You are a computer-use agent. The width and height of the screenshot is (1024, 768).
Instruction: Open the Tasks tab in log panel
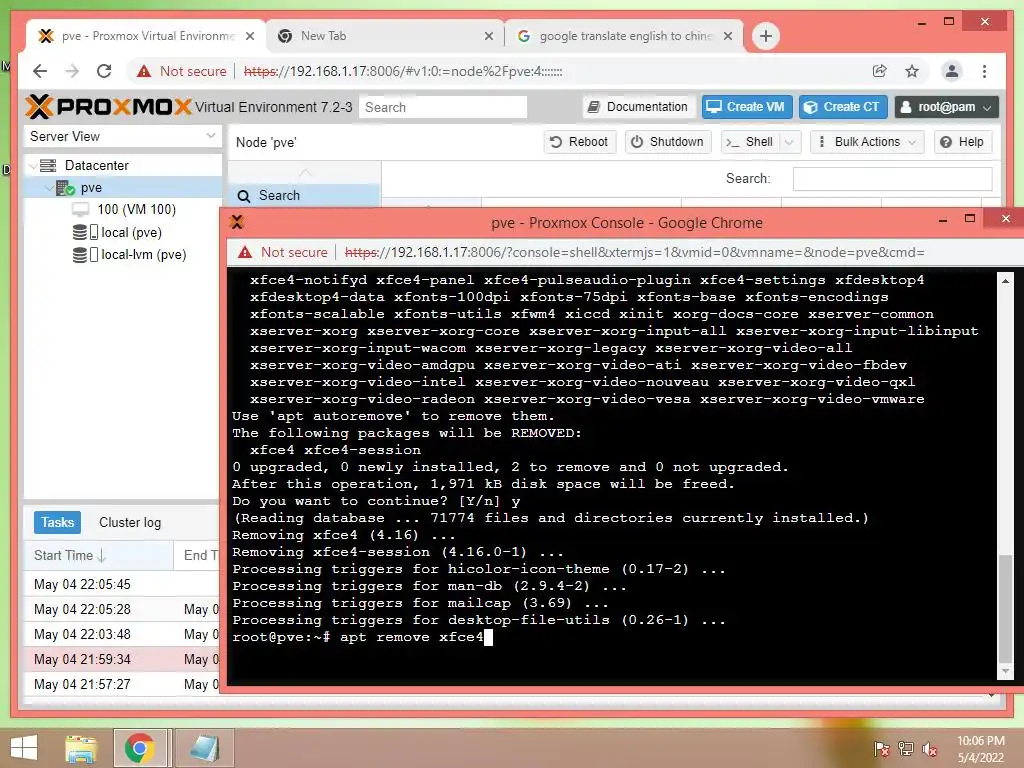[x=57, y=522]
